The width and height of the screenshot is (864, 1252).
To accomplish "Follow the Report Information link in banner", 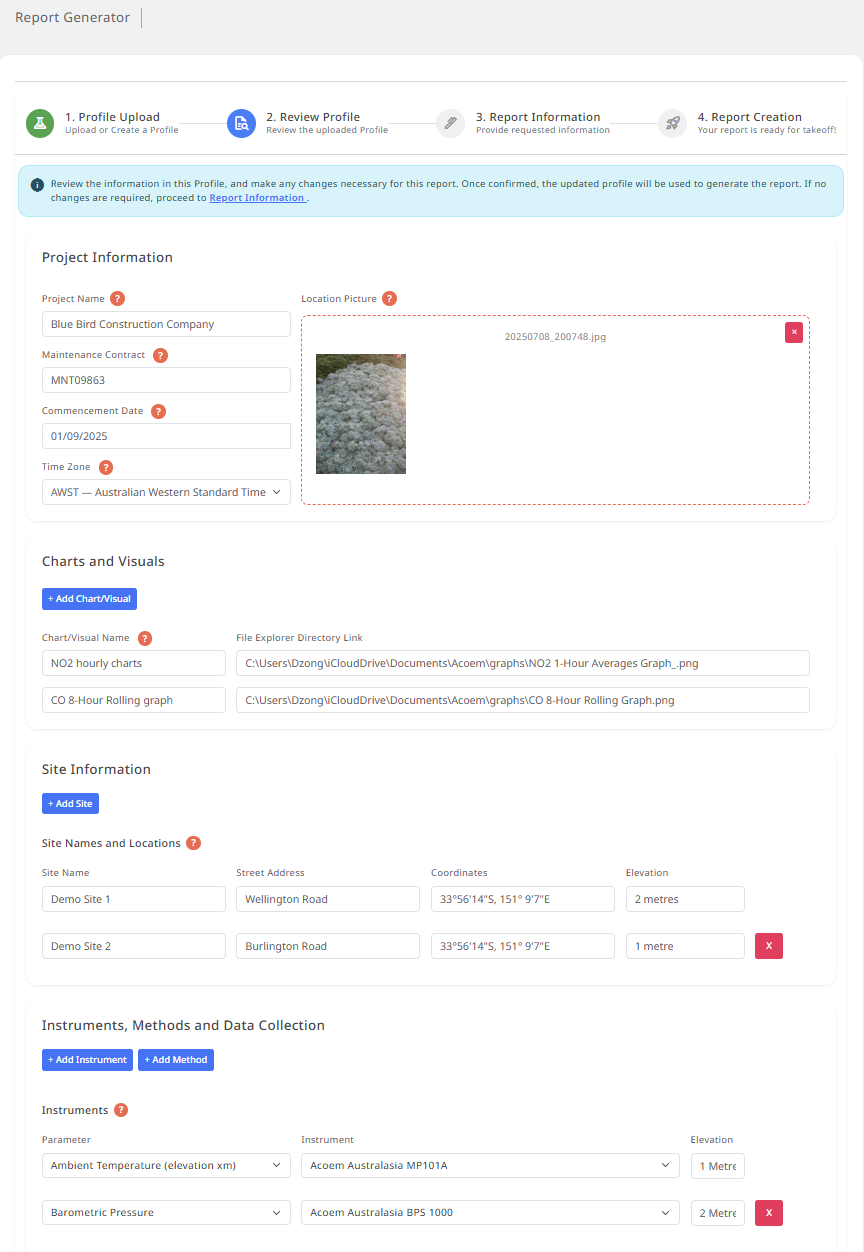I will pos(257,198).
